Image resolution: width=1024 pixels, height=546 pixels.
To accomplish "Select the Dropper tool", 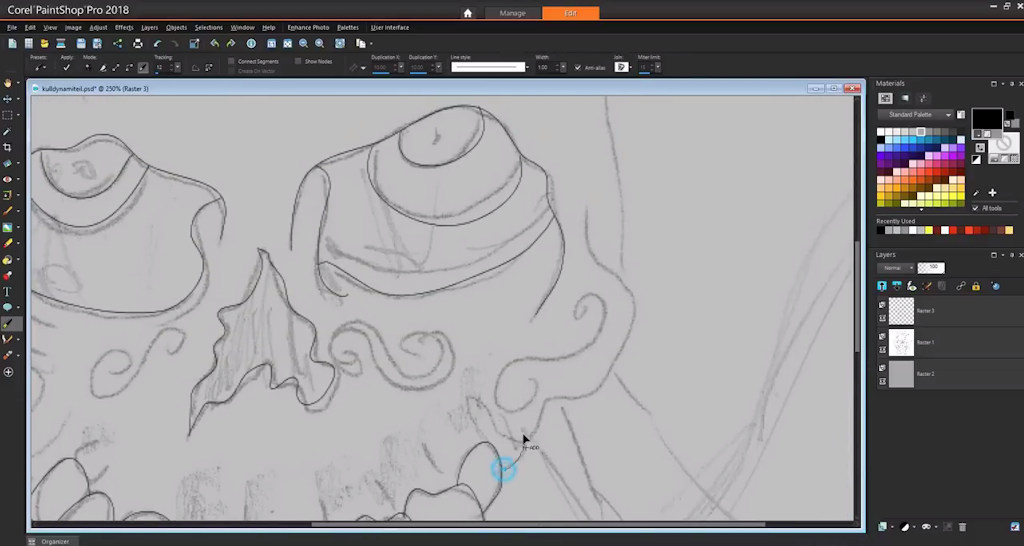I will [7, 131].
